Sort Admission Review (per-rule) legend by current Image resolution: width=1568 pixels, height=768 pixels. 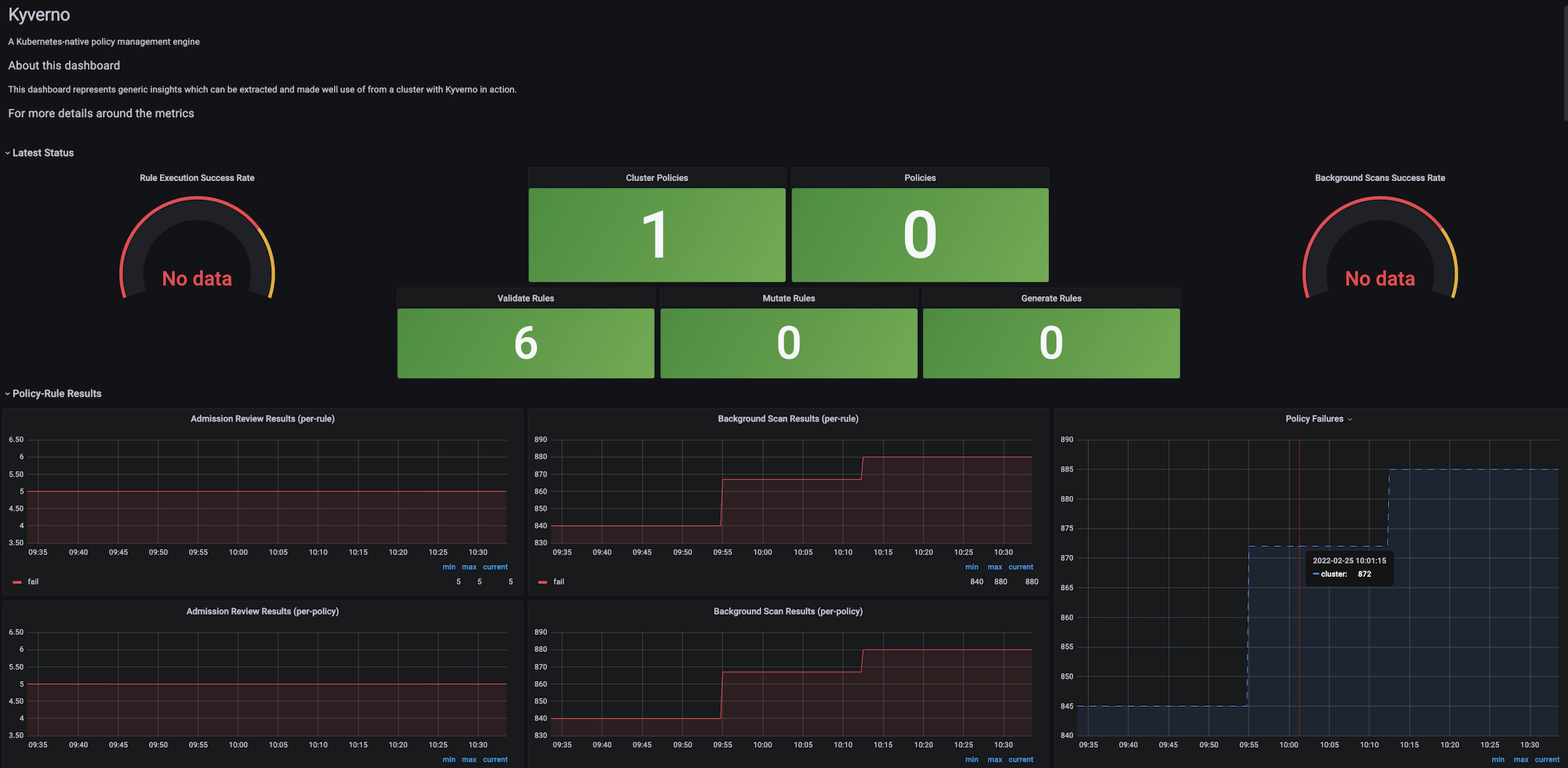(495, 567)
